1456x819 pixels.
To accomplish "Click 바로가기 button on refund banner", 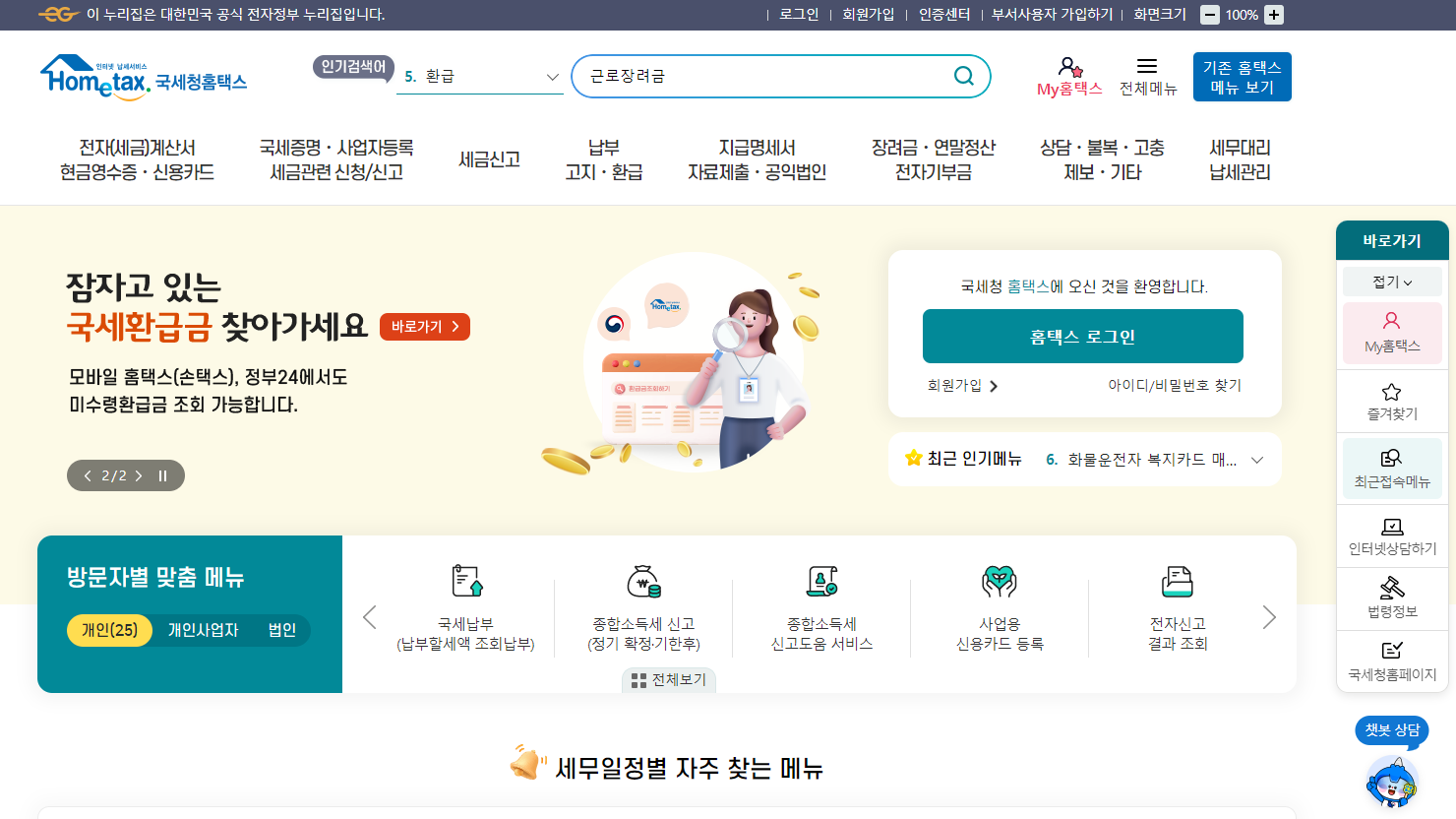I will point(425,327).
